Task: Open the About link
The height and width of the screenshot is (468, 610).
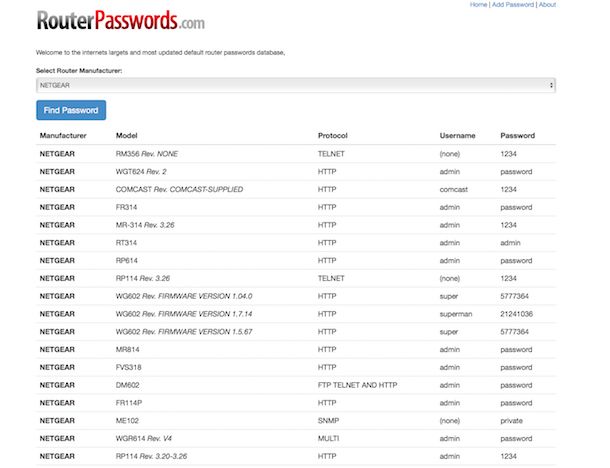Action: pyautogui.click(x=547, y=5)
